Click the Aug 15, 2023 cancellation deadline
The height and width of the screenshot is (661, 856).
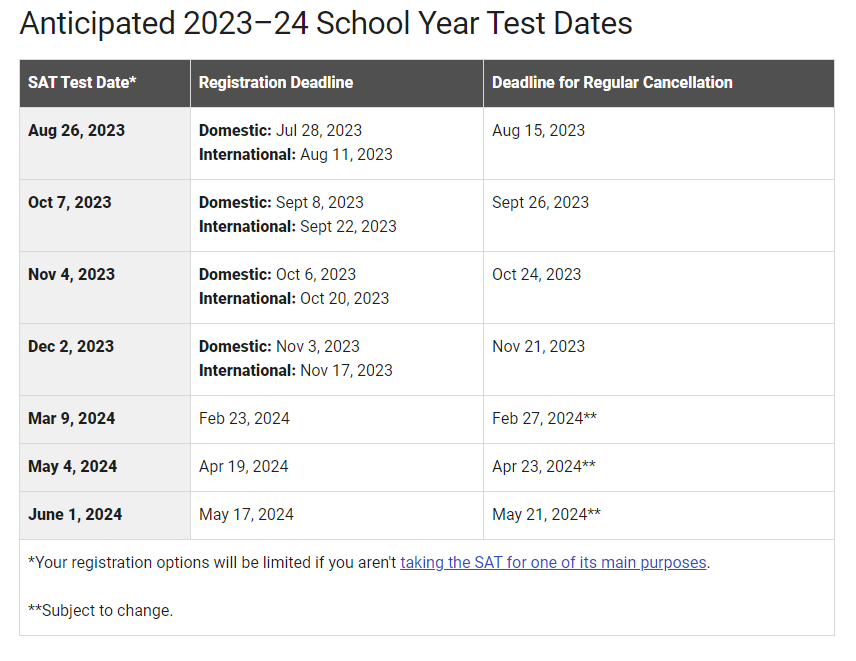538,131
